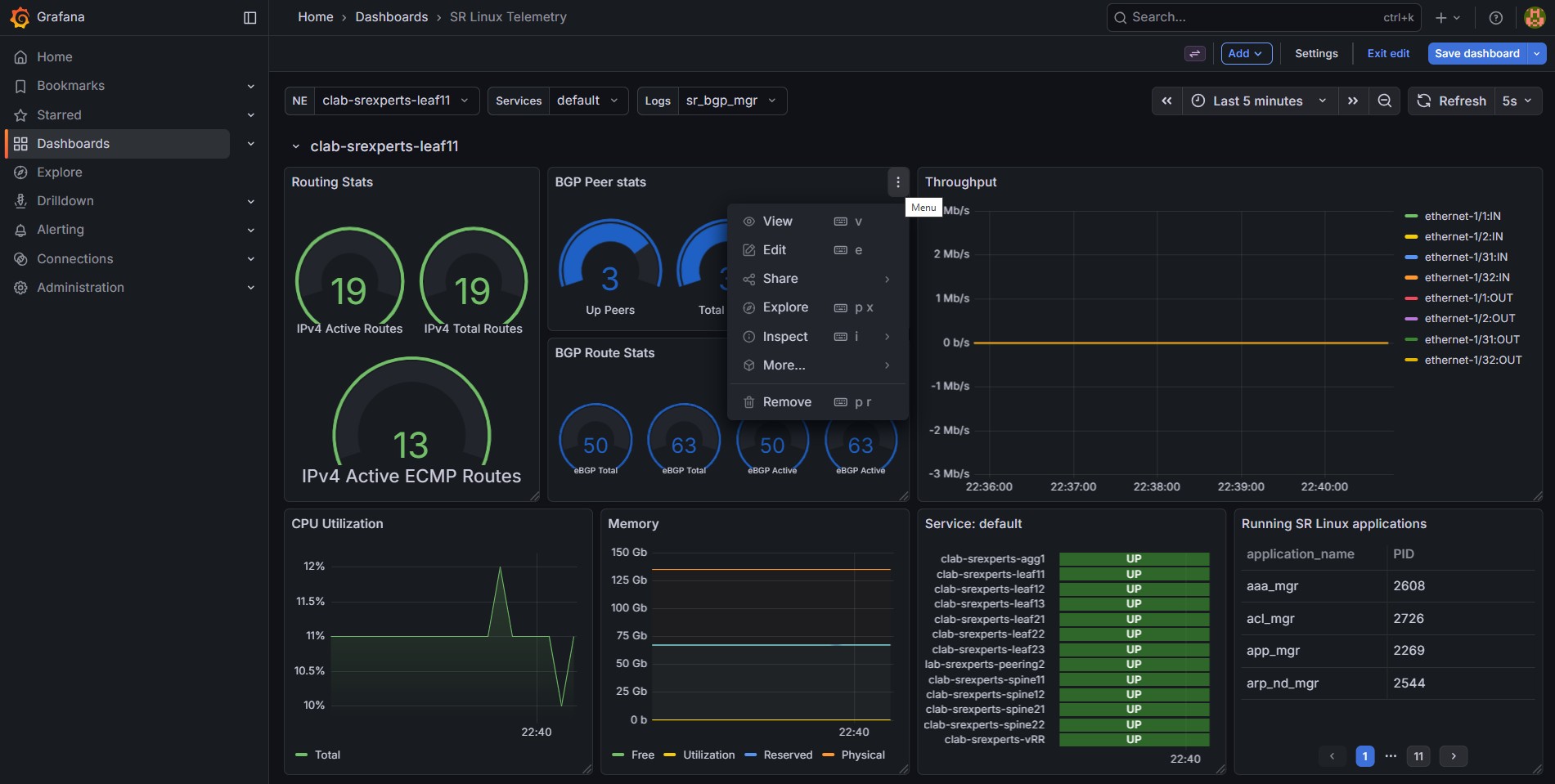The height and width of the screenshot is (784, 1555).
Task: Open dashboard Settings
Action: click(x=1316, y=53)
